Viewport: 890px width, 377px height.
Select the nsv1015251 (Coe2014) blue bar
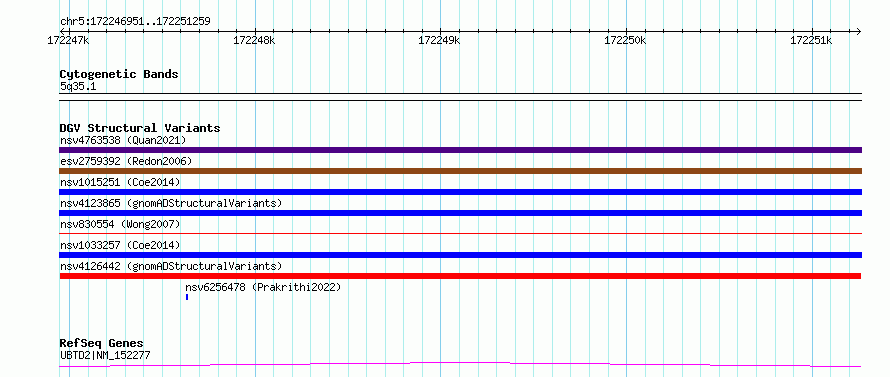click(460, 192)
